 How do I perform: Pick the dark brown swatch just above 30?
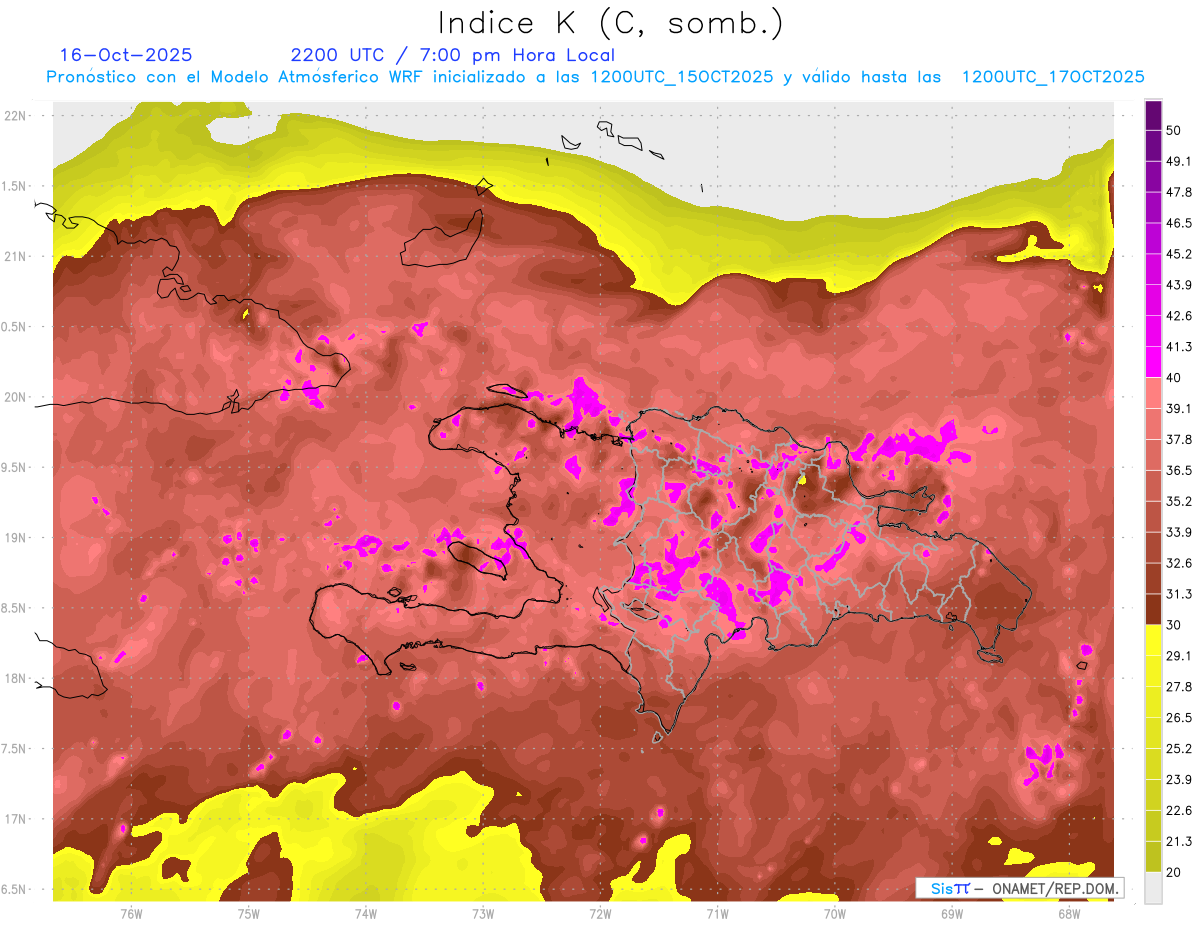click(1153, 609)
